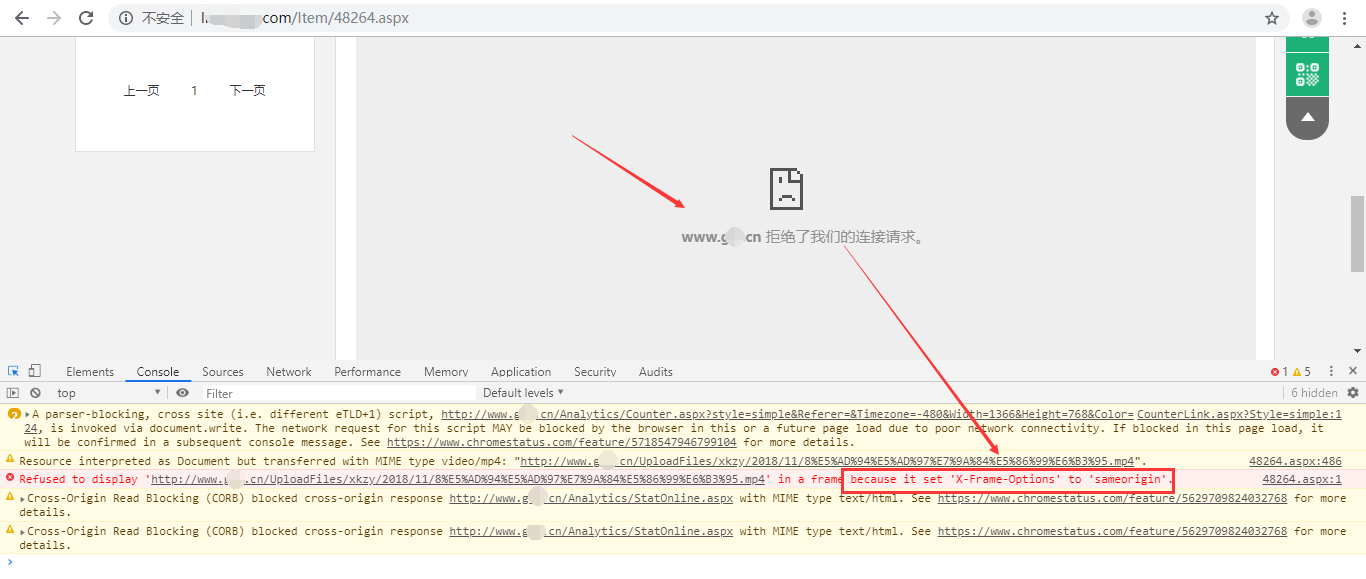
Task: Click the 下一页 next page link
Action: [247, 91]
